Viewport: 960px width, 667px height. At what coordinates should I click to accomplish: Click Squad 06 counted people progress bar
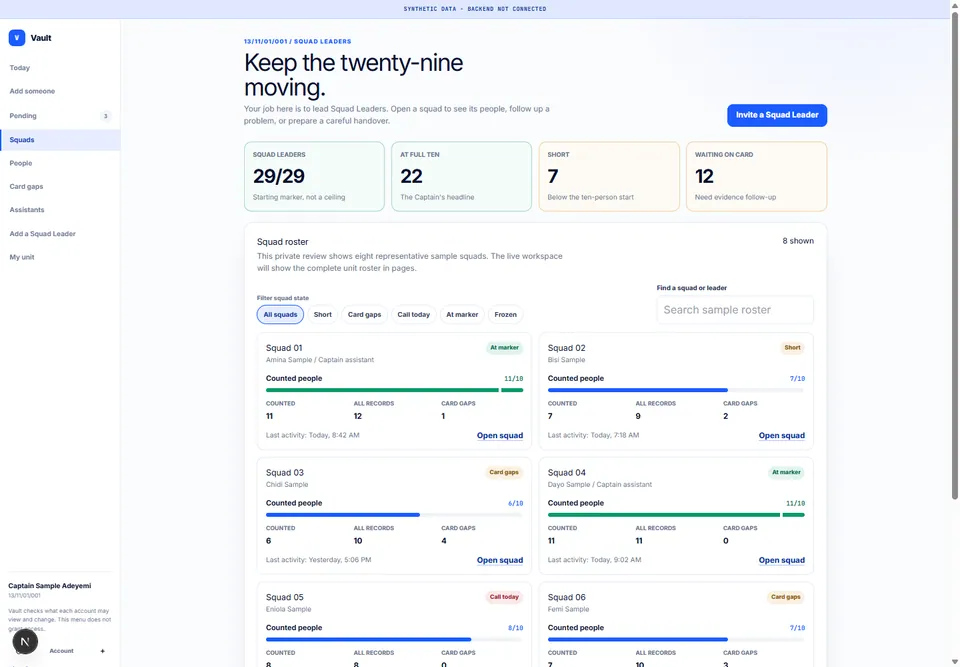[676, 639]
